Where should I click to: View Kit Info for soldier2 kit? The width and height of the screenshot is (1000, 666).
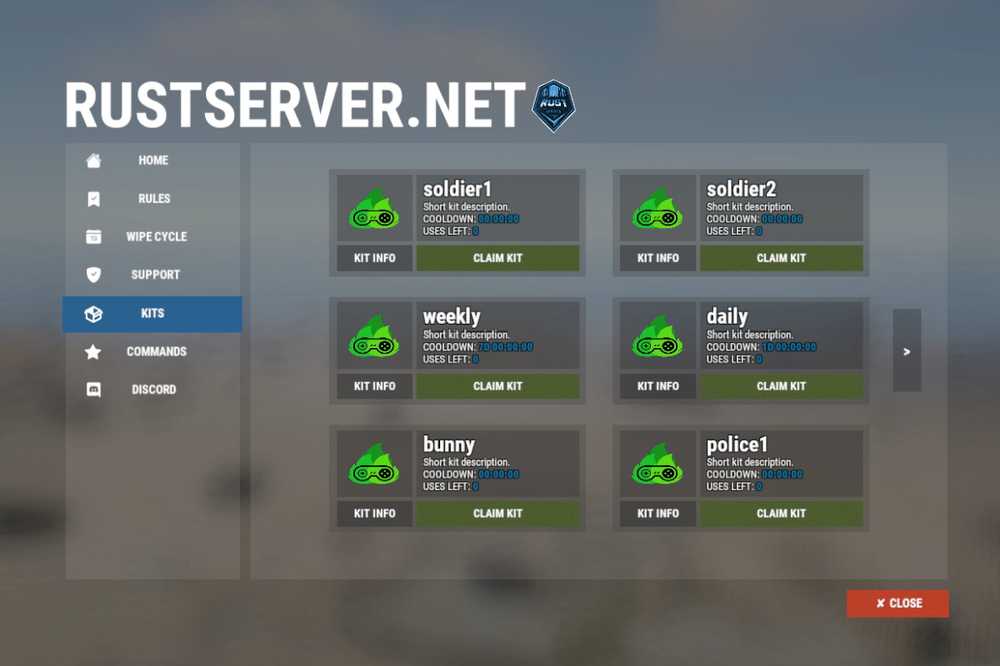click(x=657, y=258)
